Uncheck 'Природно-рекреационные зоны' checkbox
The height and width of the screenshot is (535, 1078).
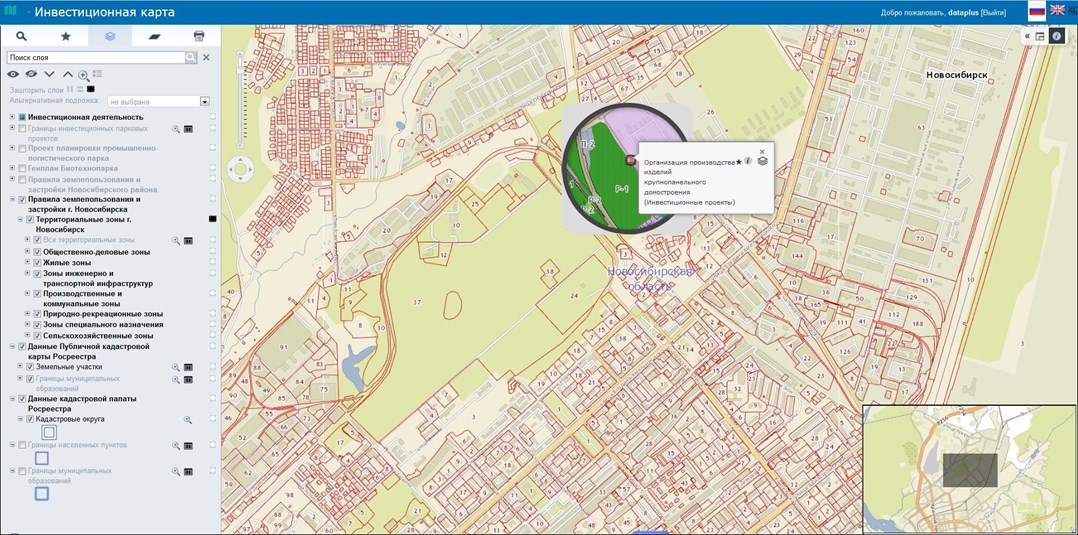point(38,314)
